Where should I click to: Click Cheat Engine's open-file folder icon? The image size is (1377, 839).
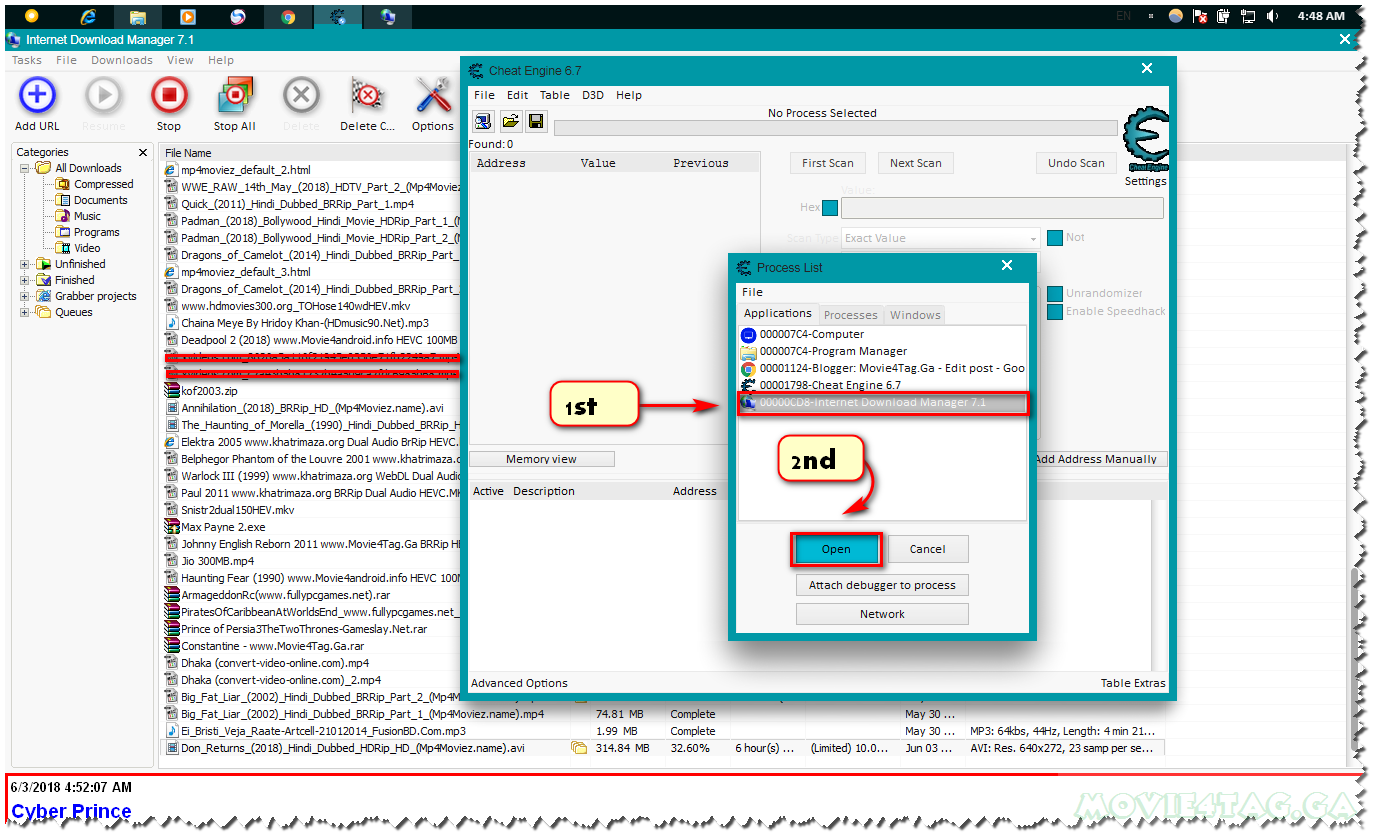click(510, 121)
